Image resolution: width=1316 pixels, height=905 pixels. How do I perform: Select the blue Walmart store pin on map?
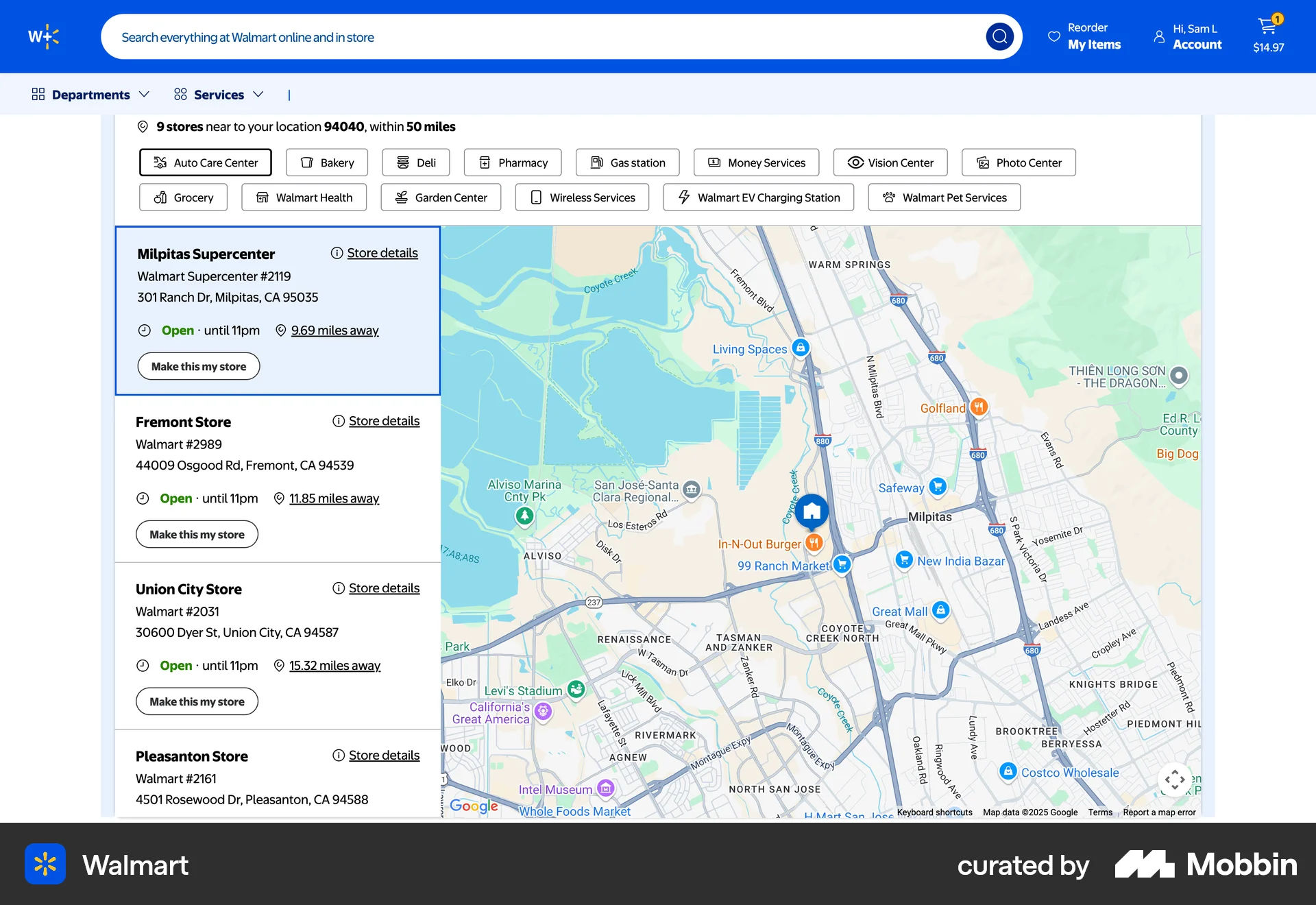812,511
